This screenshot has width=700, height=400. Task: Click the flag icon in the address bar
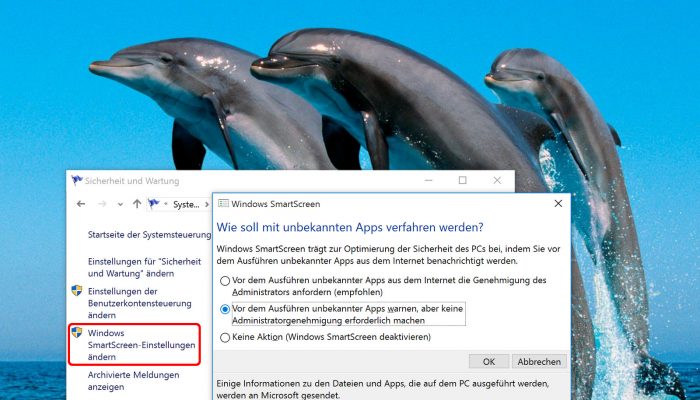pos(154,204)
